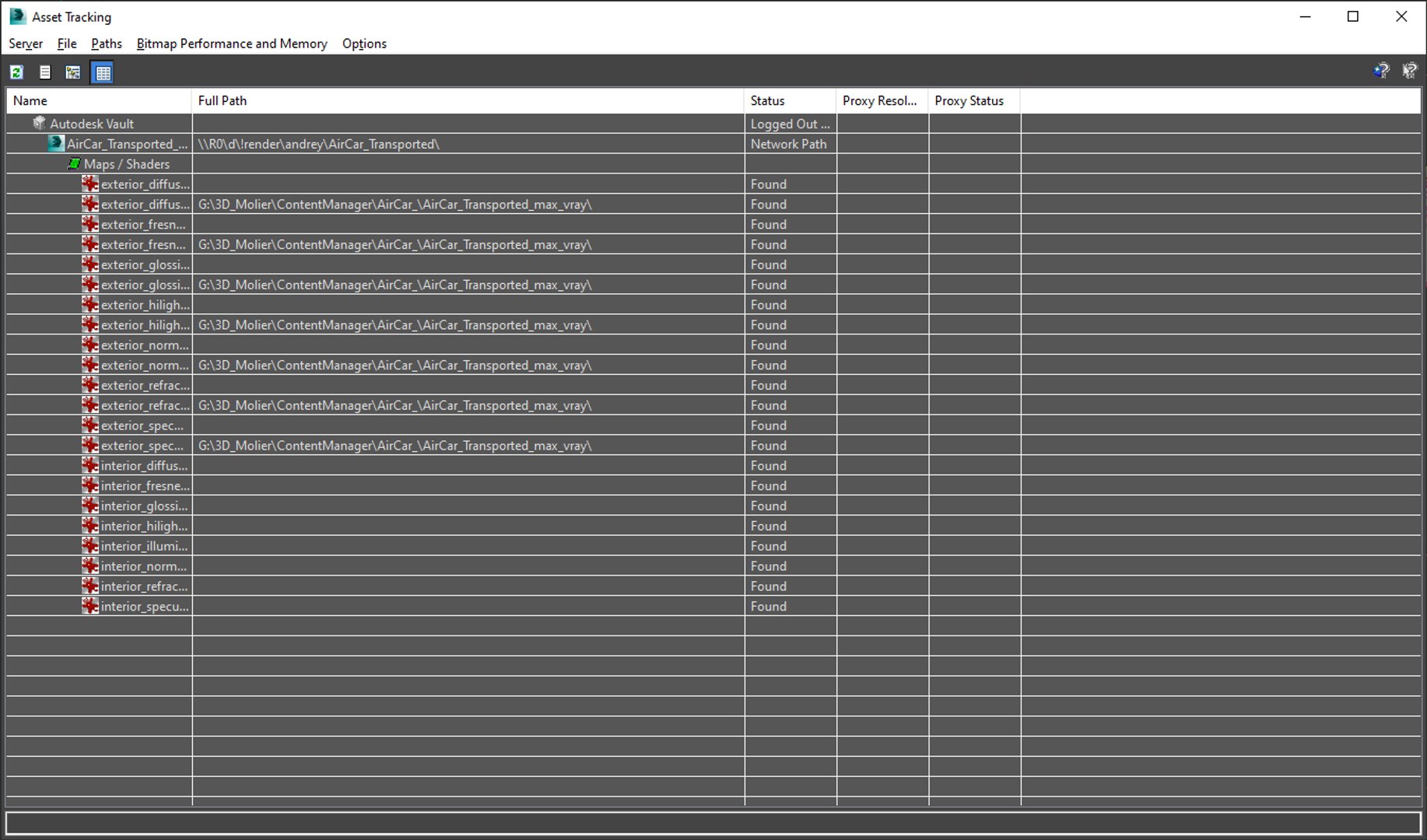Click the Autodesk Vault node icon
The image size is (1427, 840).
40,123
